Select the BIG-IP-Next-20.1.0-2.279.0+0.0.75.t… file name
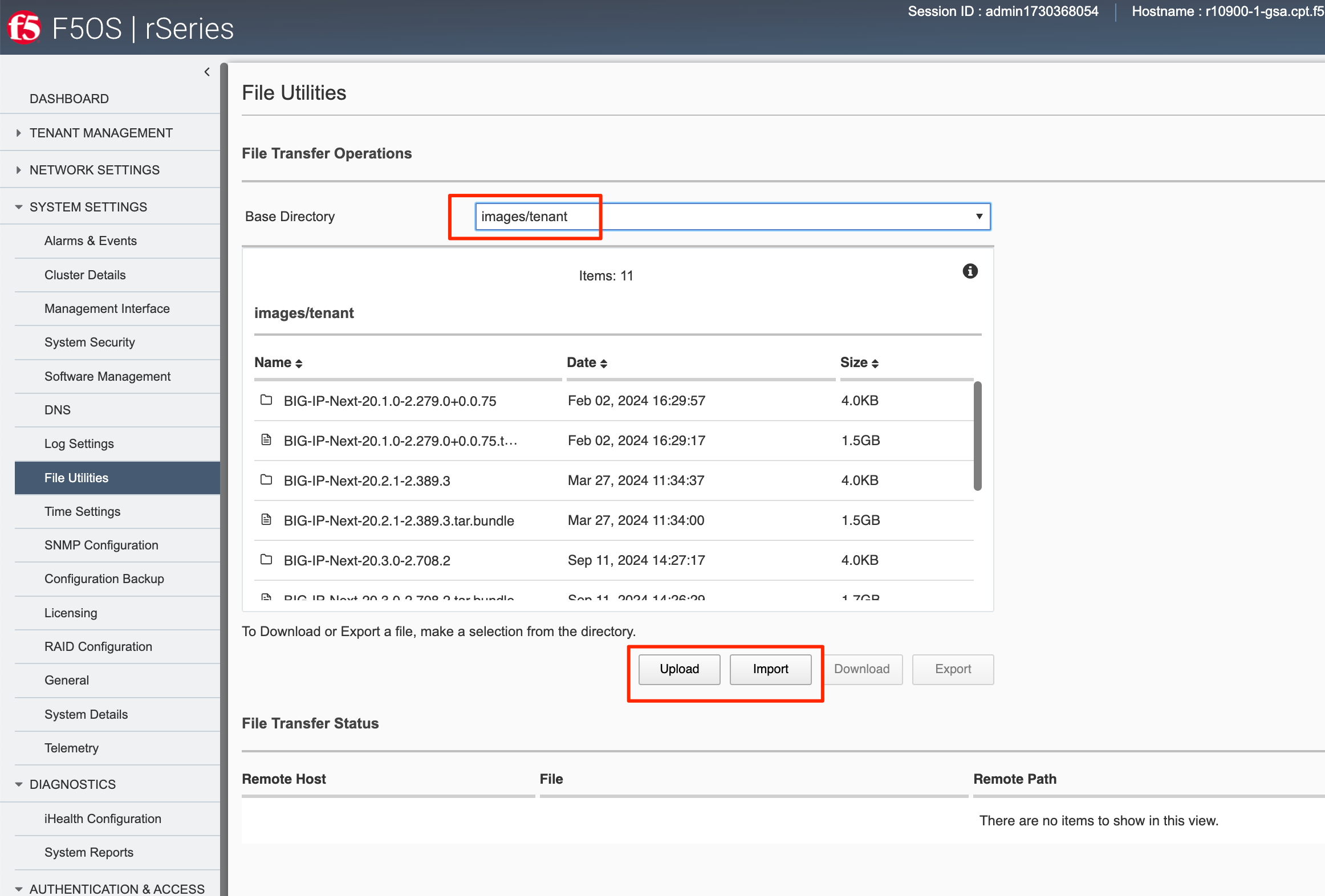This screenshot has width=1325, height=896. click(401, 441)
